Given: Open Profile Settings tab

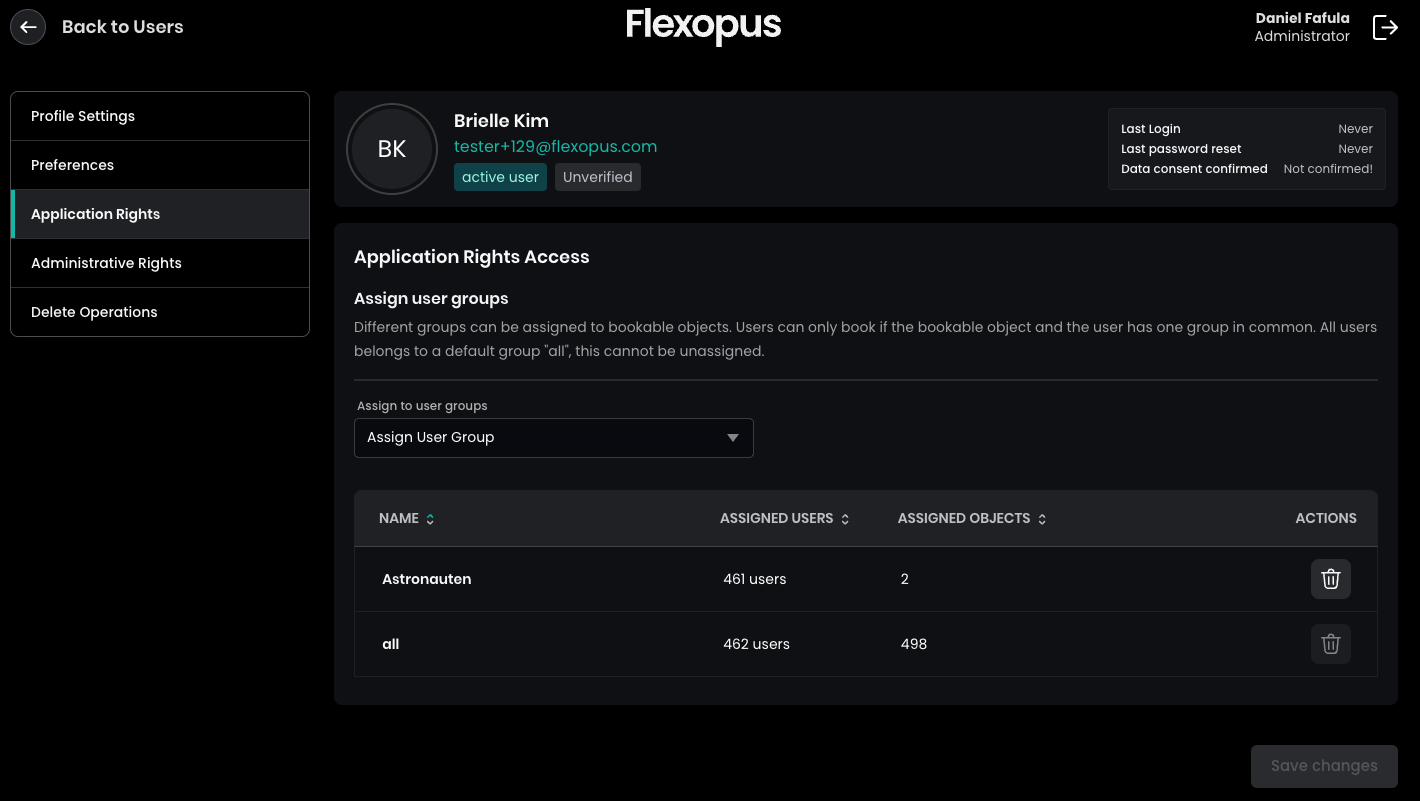Looking at the screenshot, I should pyautogui.click(x=160, y=116).
